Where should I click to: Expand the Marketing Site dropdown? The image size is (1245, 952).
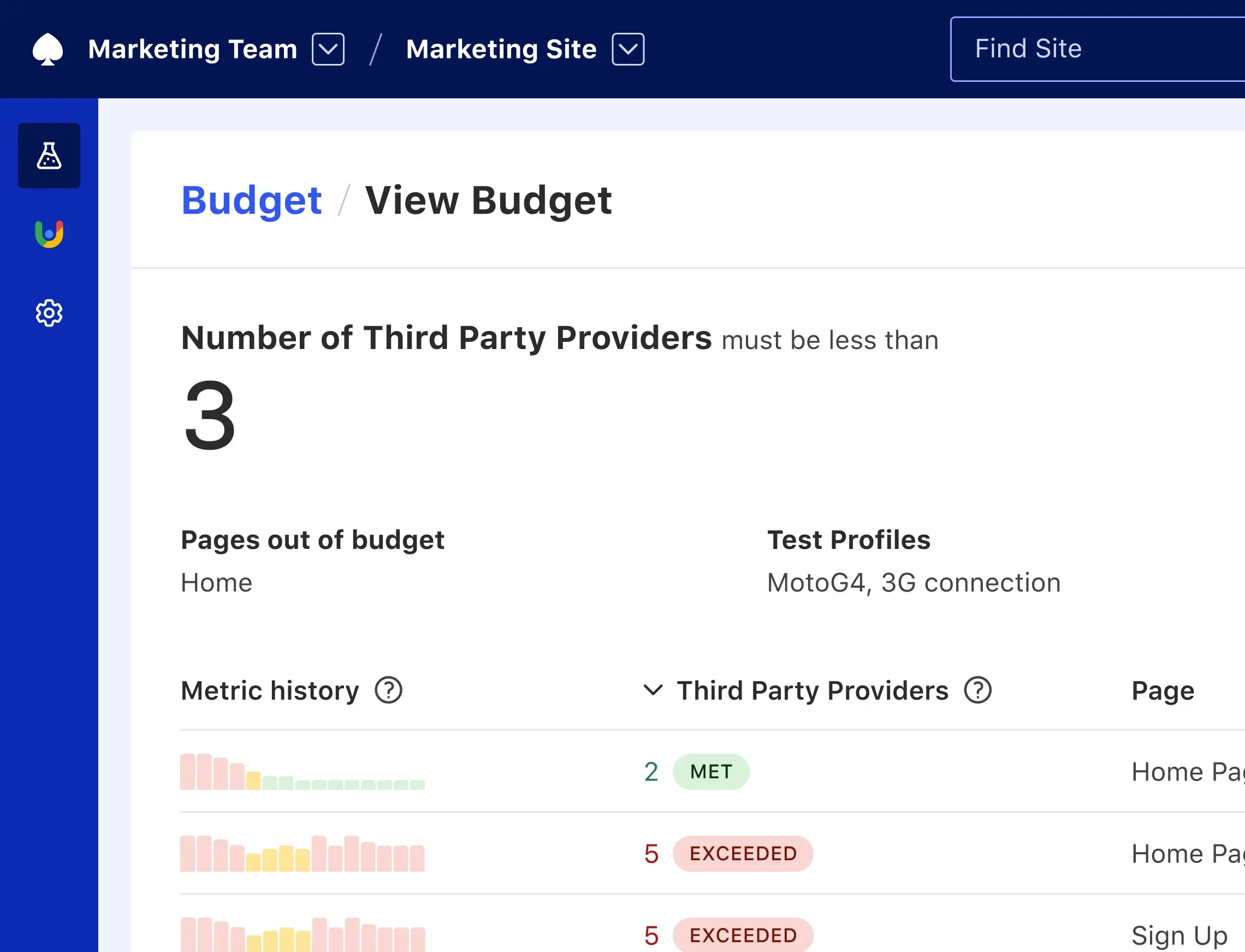(x=627, y=49)
